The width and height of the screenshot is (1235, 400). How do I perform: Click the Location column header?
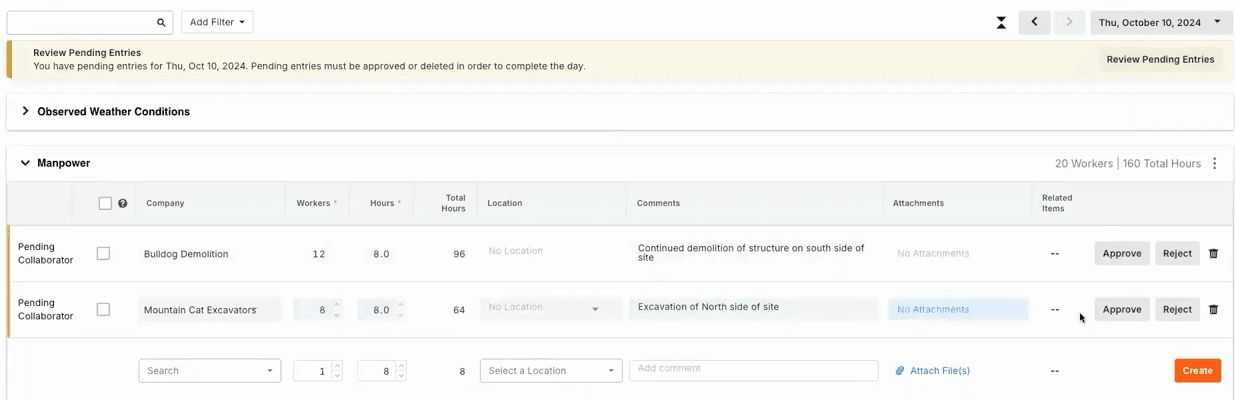coord(505,203)
